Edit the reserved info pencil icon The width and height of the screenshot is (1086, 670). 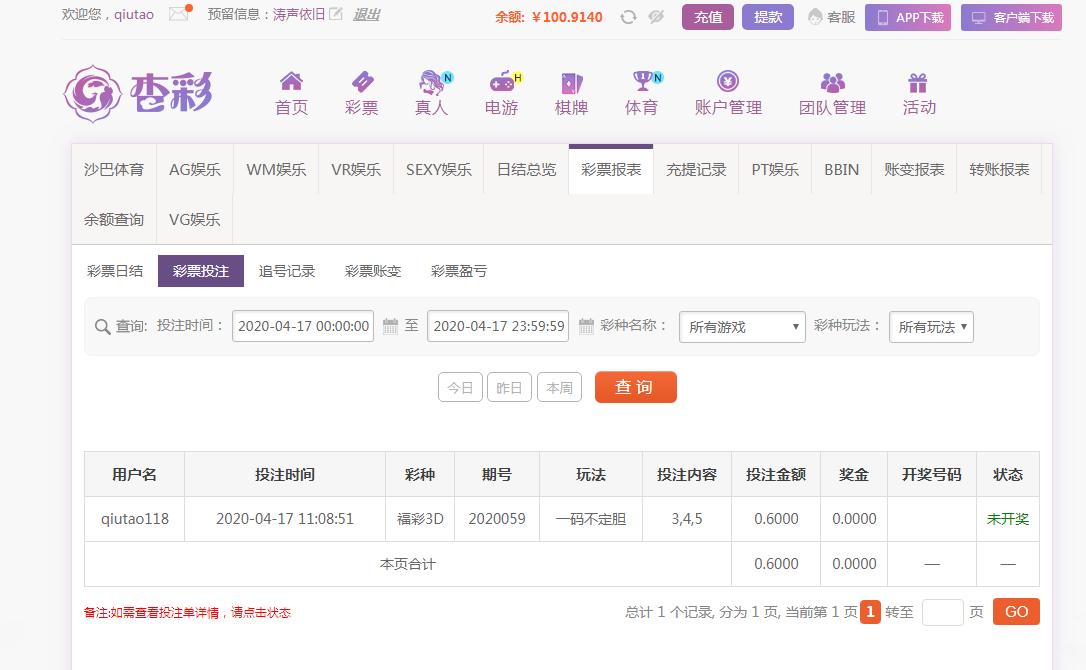point(335,14)
